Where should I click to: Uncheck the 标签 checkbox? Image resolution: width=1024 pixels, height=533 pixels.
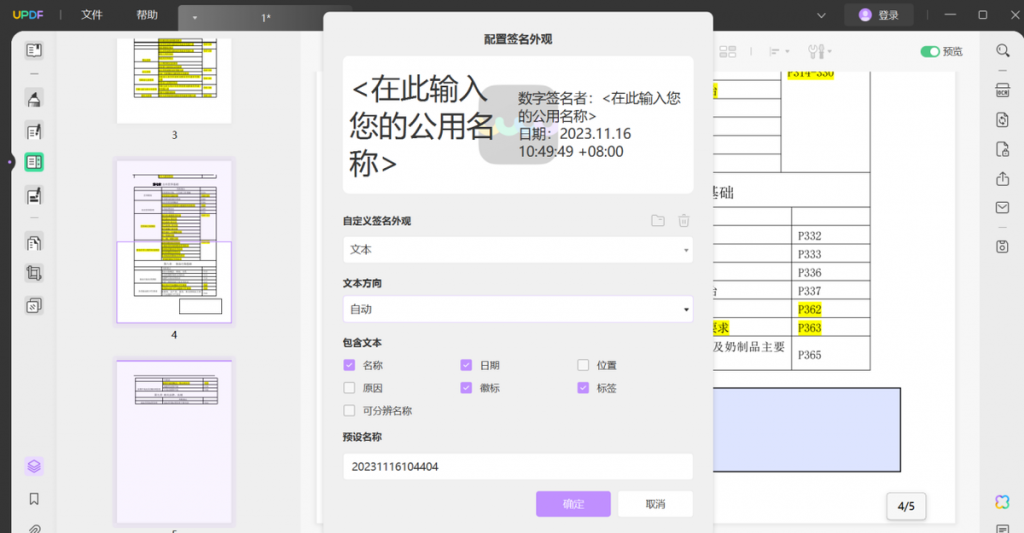(583, 388)
